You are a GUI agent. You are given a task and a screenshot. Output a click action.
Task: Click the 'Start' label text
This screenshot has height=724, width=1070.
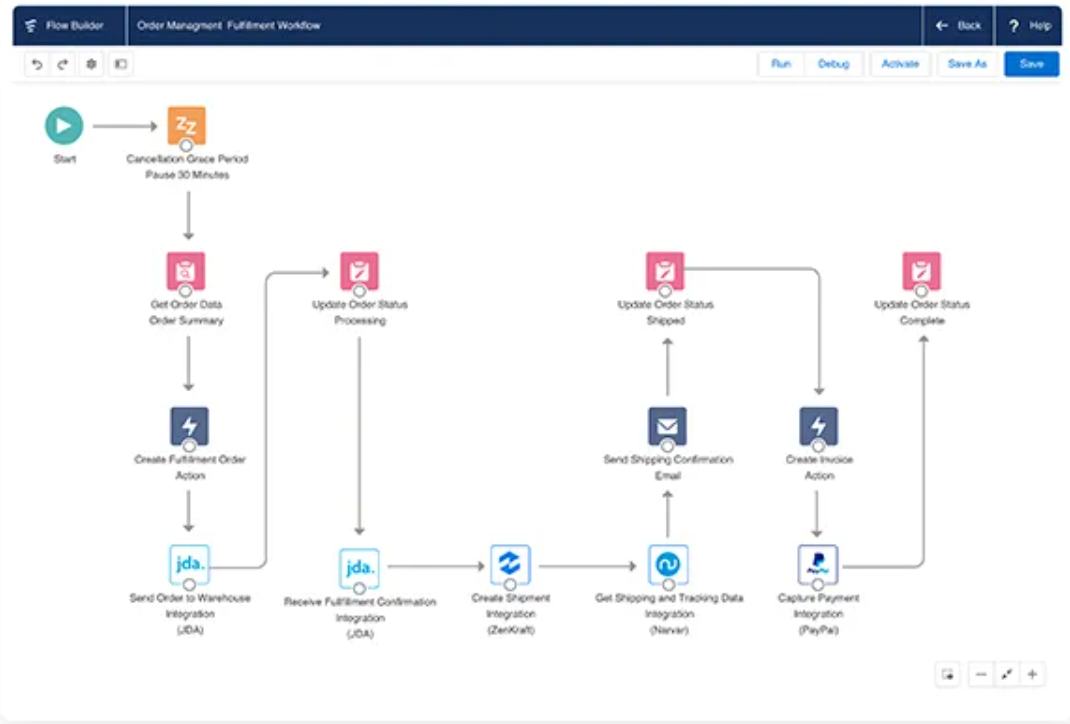[65, 159]
